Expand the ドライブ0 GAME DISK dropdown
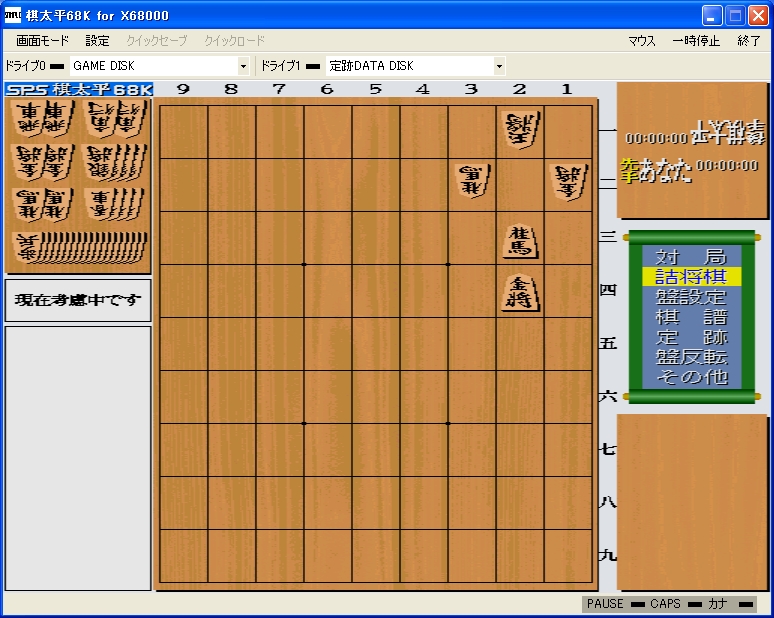 pos(243,66)
